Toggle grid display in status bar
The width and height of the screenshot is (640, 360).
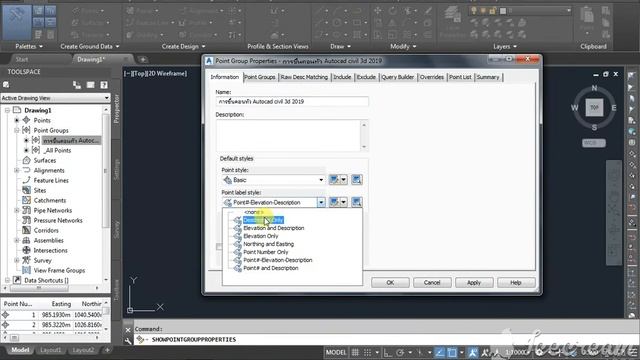tap(356, 352)
